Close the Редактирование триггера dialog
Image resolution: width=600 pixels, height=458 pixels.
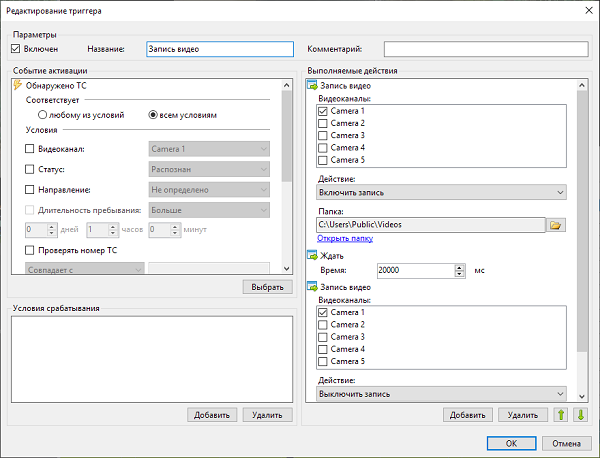589,10
